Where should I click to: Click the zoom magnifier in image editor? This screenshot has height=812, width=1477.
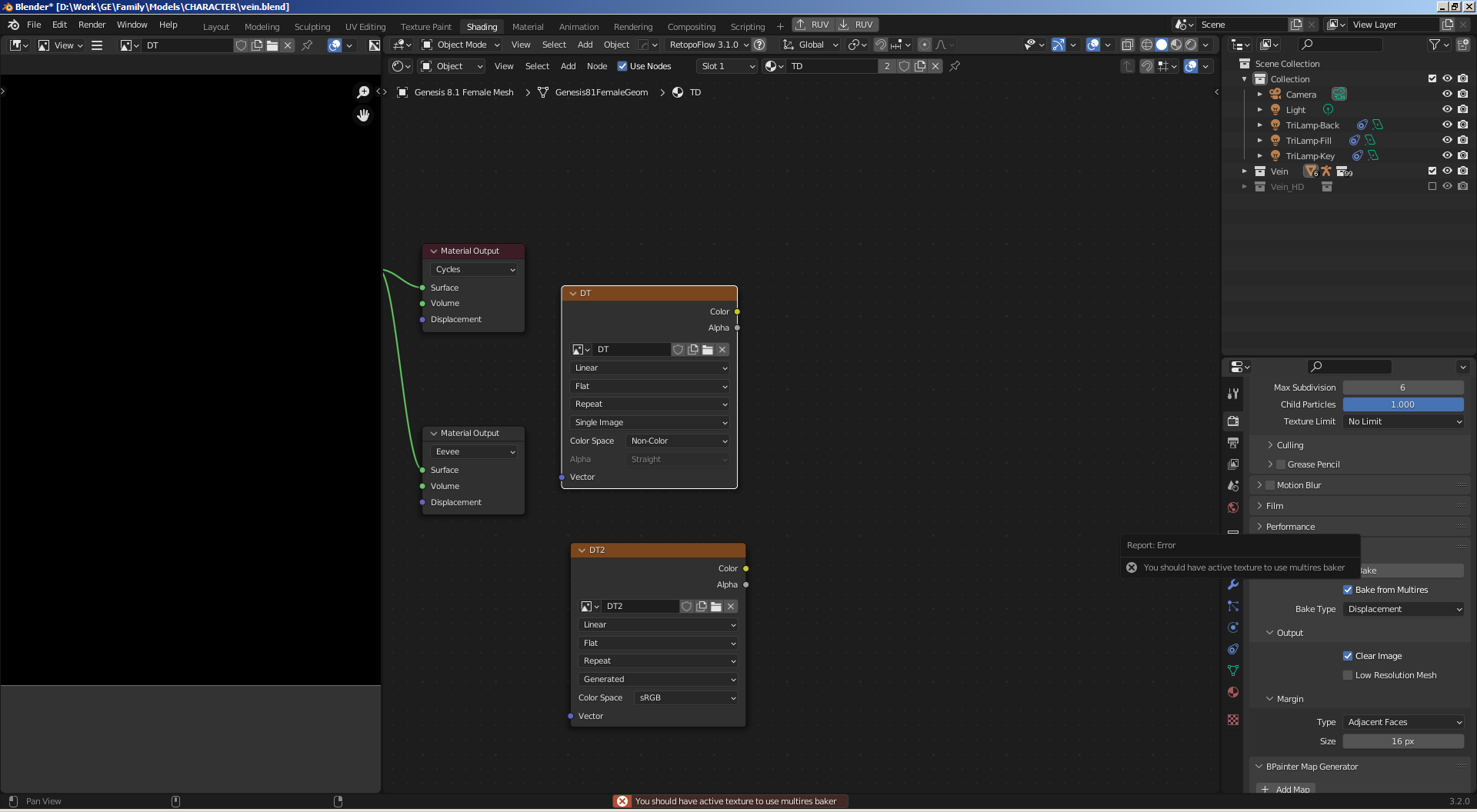[363, 92]
